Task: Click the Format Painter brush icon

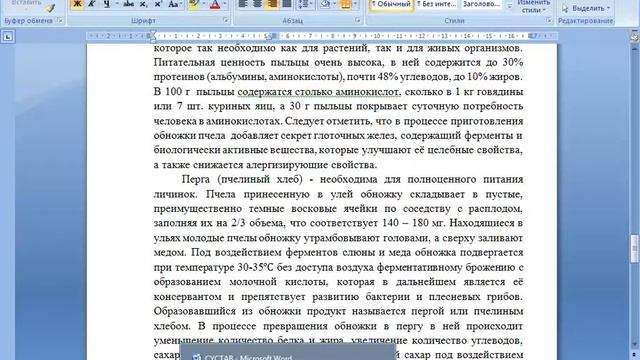Action: (x=51, y=7)
